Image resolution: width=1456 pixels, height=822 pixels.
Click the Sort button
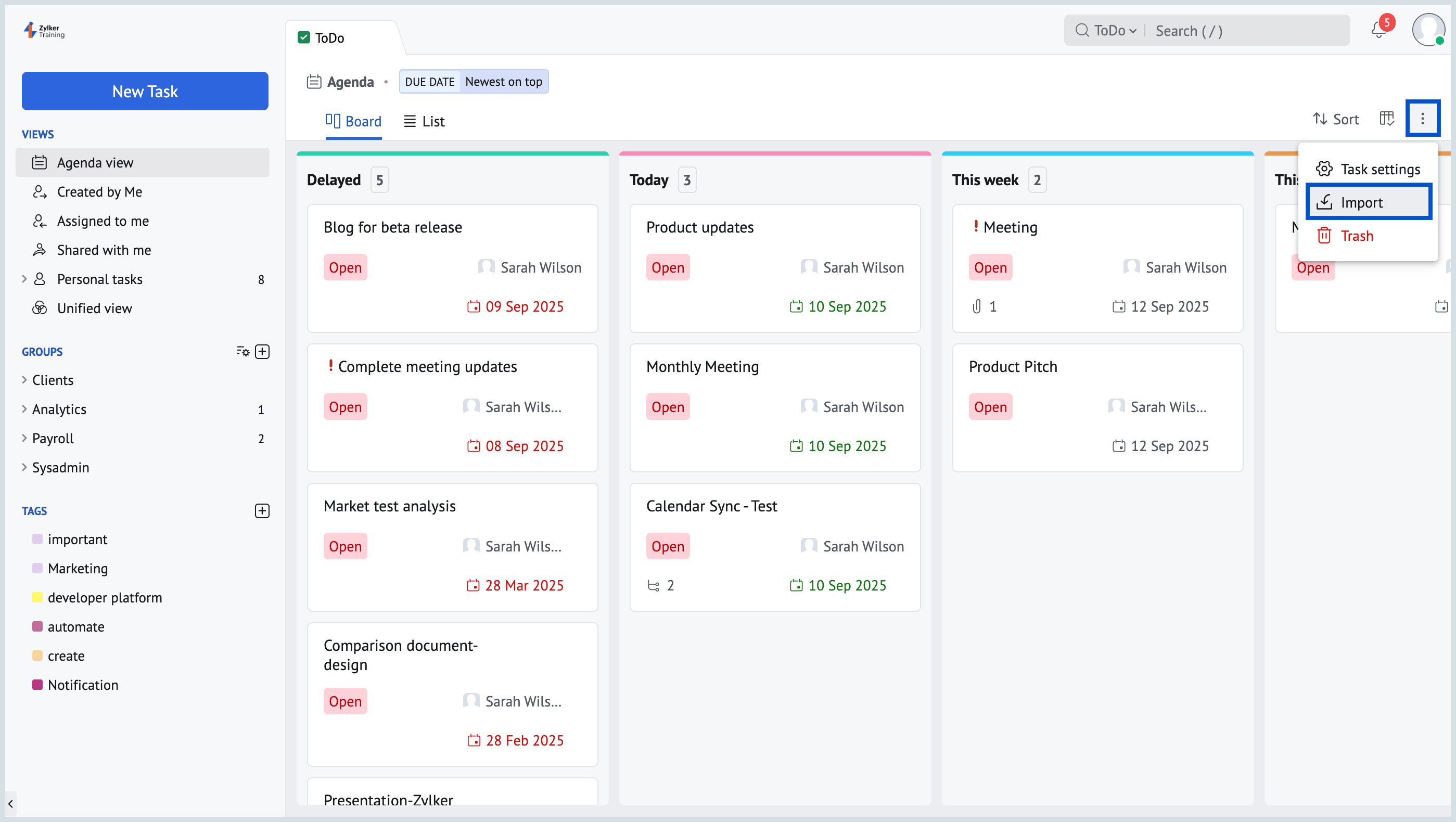[x=1336, y=119]
